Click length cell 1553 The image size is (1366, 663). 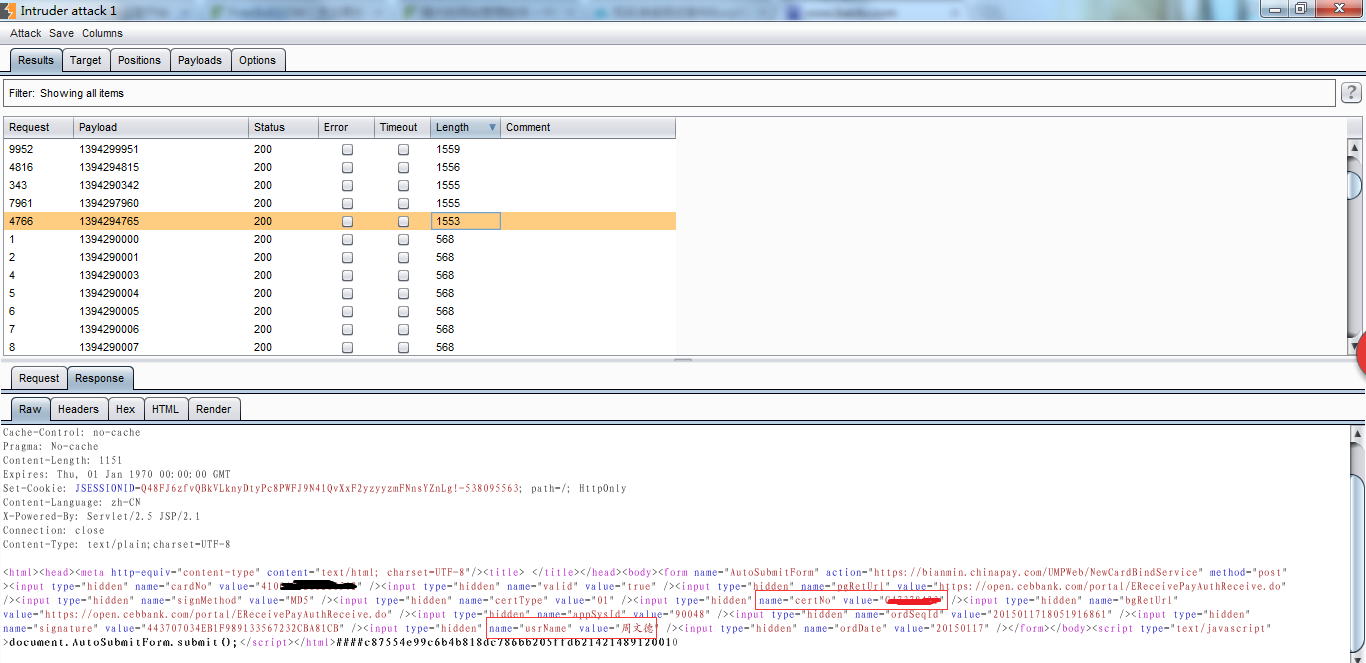tap(466, 221)
